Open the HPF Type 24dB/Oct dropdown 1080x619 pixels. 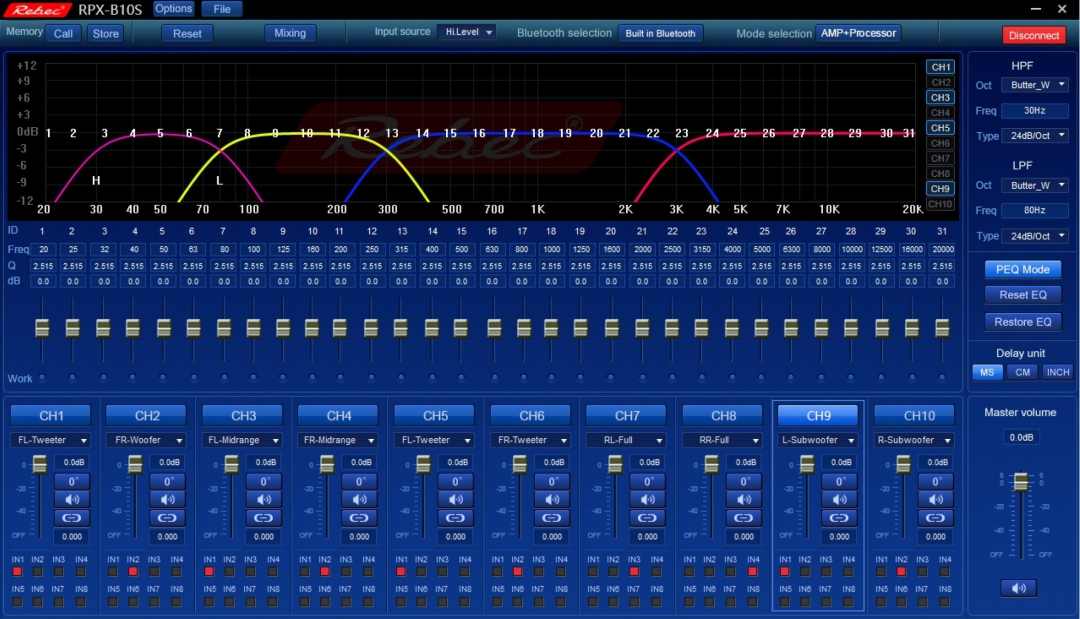click(x=1034, y=135)
